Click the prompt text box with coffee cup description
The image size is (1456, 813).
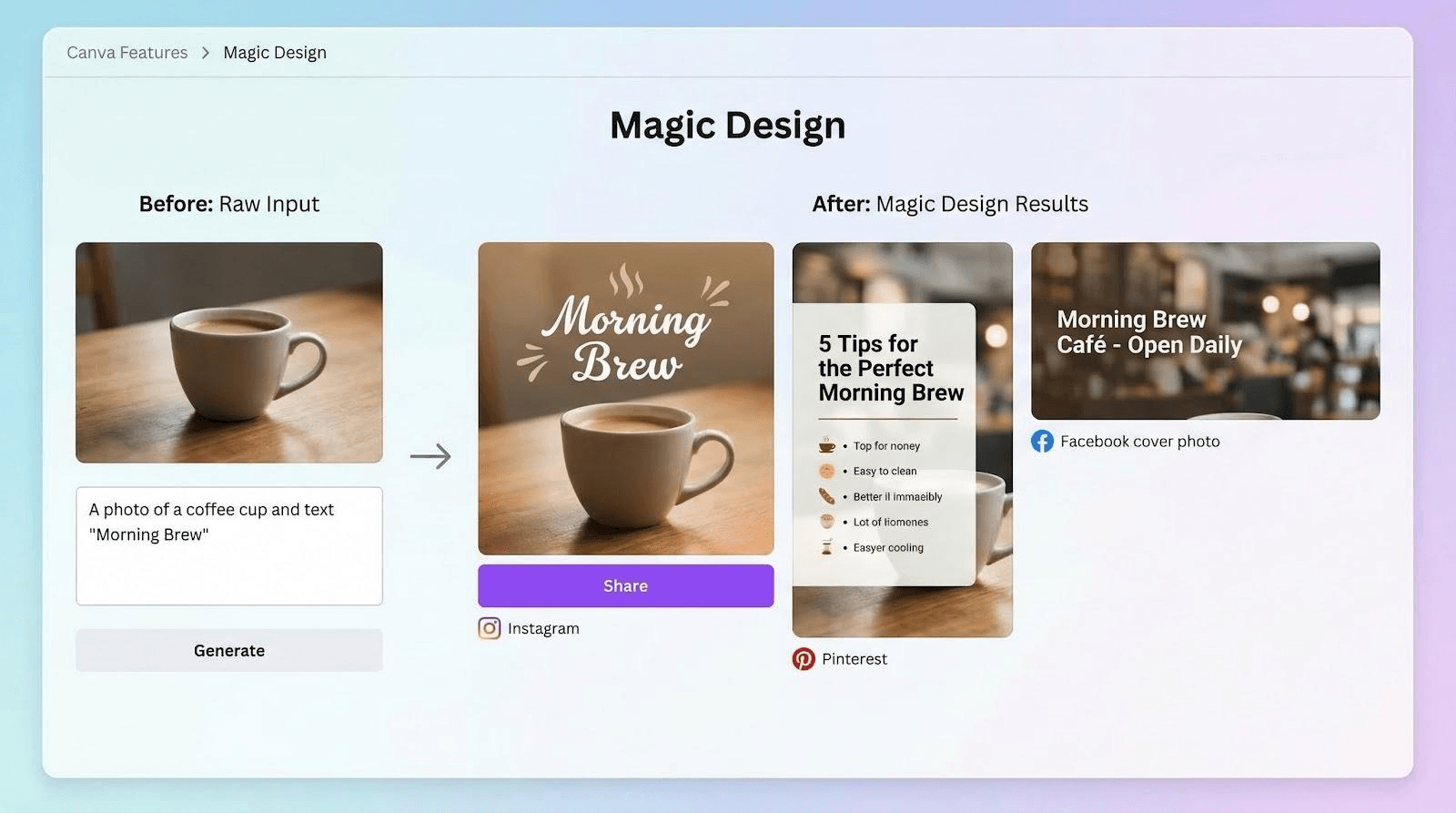(229, 545)
